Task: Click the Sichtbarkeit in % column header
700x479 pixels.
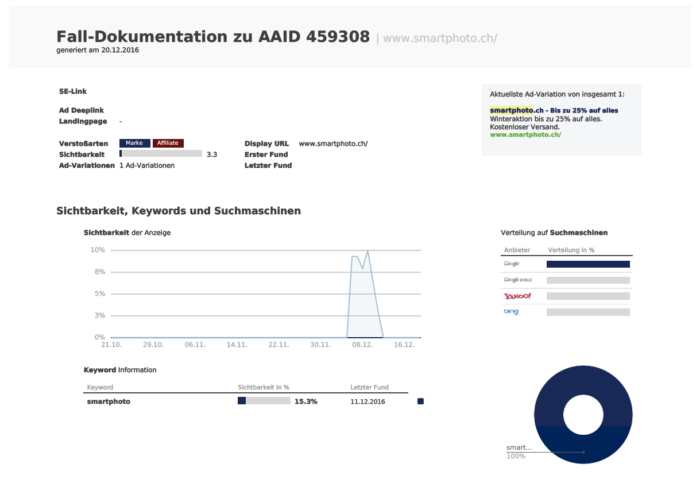Action: pos(263,387)
